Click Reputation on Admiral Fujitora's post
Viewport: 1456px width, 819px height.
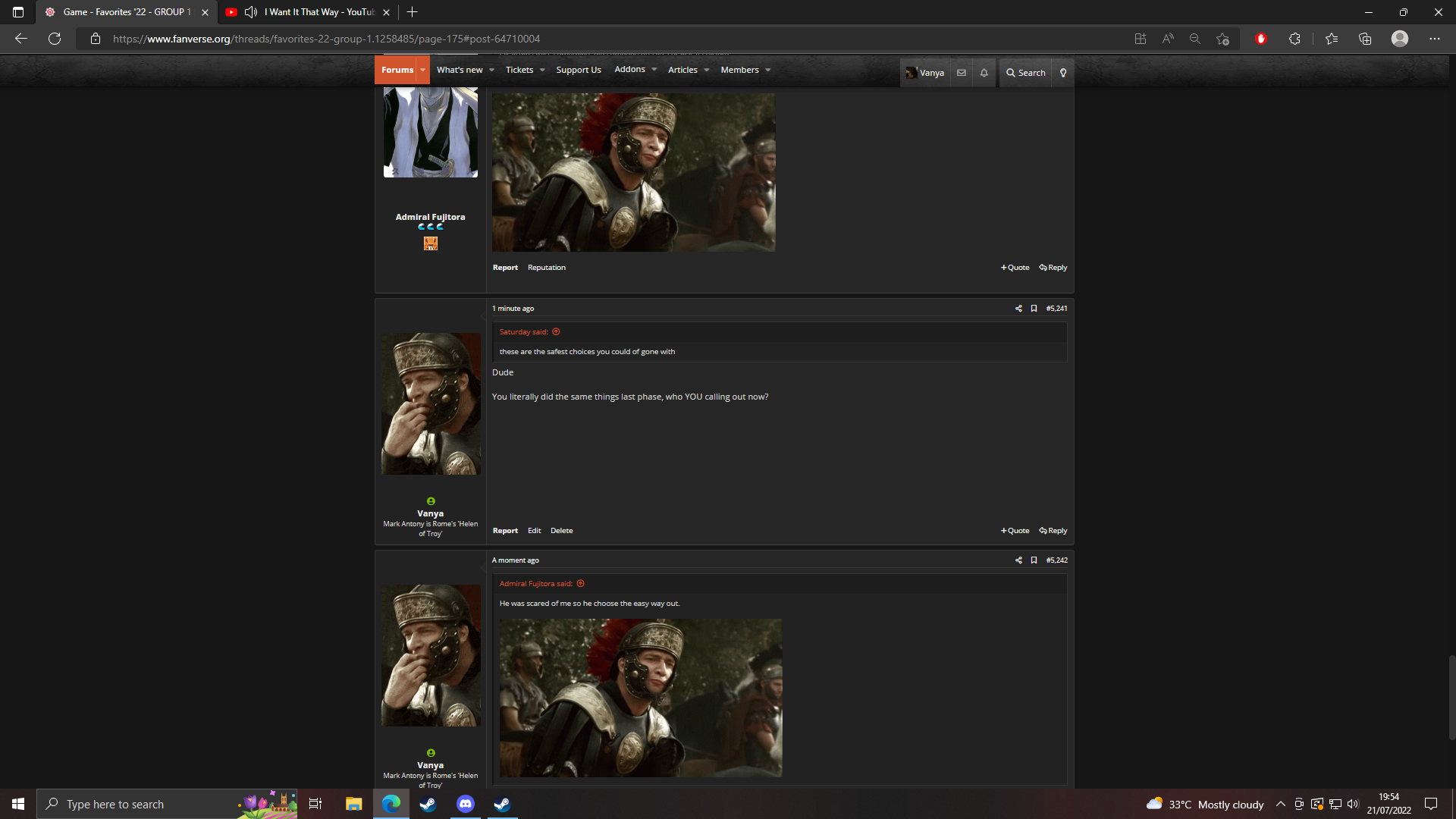pyautogui.click(x=547, y=268)
